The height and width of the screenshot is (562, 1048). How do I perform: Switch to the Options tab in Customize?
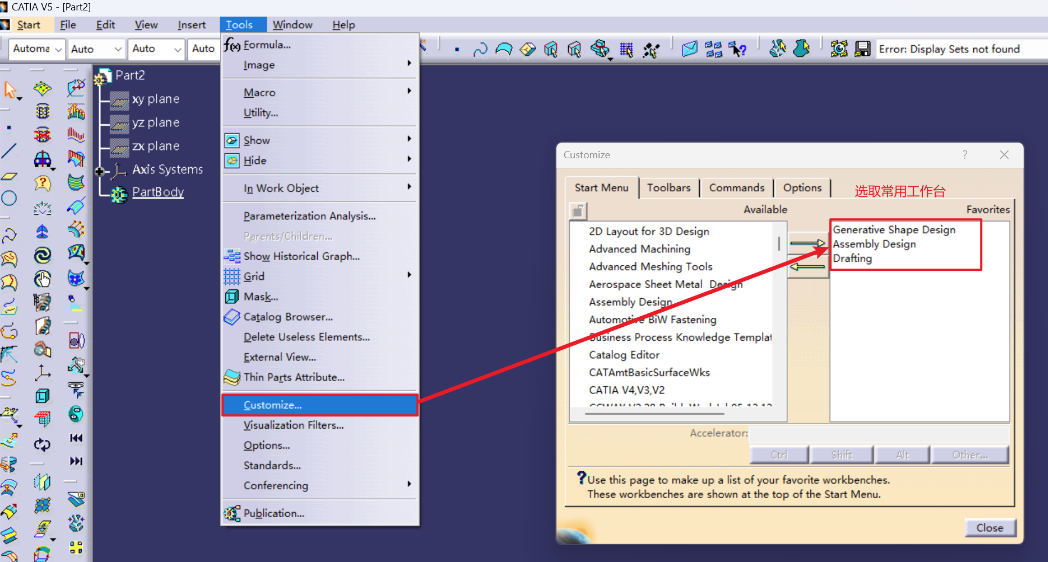click(802, 188)
